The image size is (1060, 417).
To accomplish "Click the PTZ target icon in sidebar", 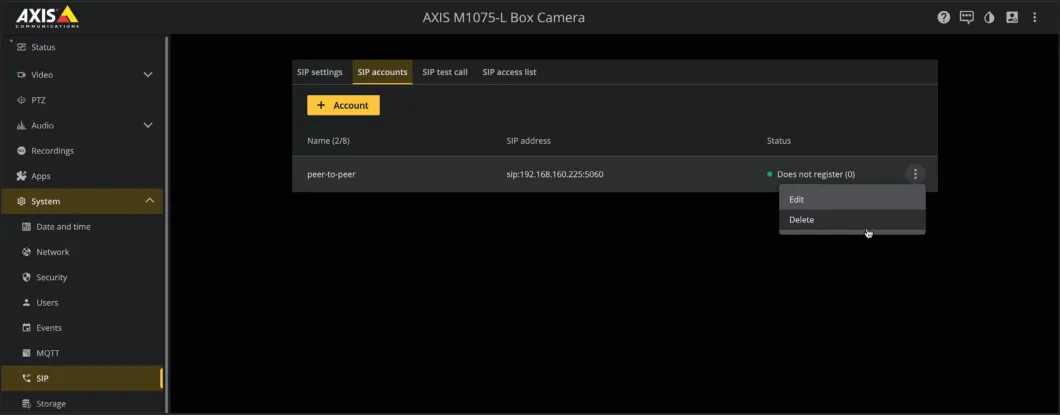I will [22, 100].
